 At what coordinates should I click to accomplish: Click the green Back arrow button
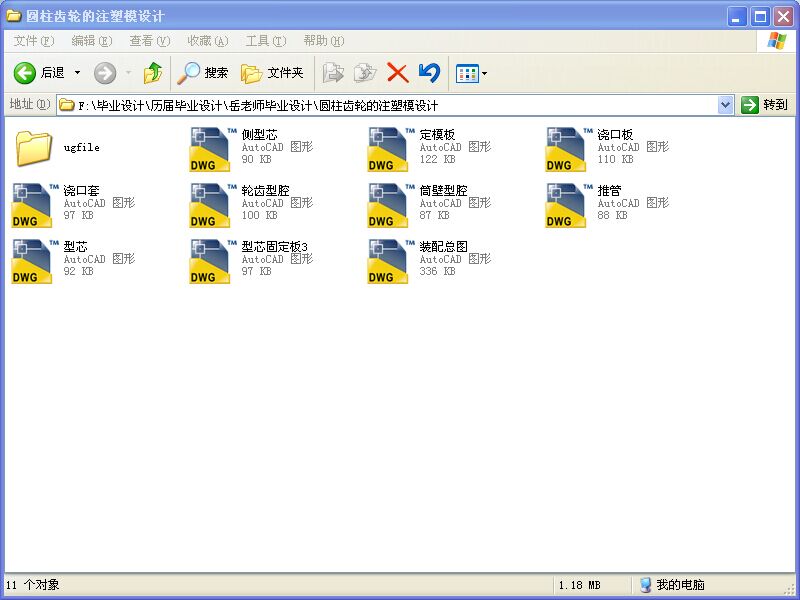(24, 73)
